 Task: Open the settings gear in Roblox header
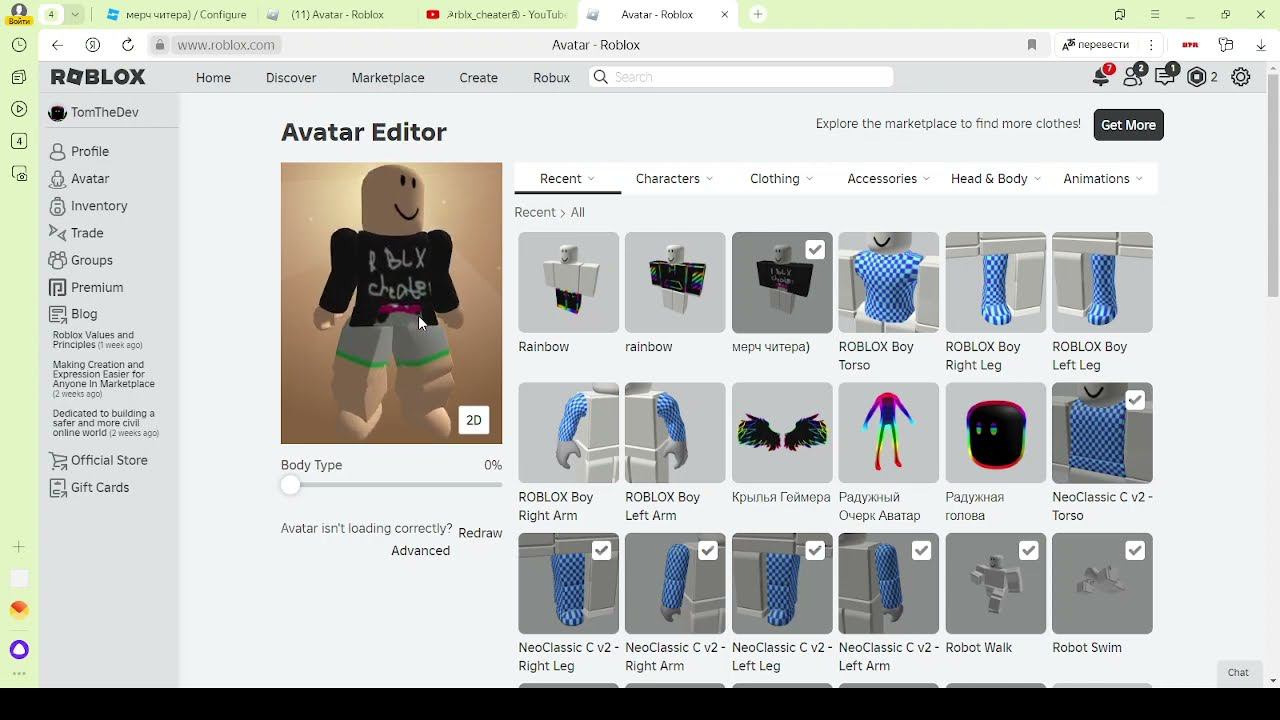(1241, 77)
